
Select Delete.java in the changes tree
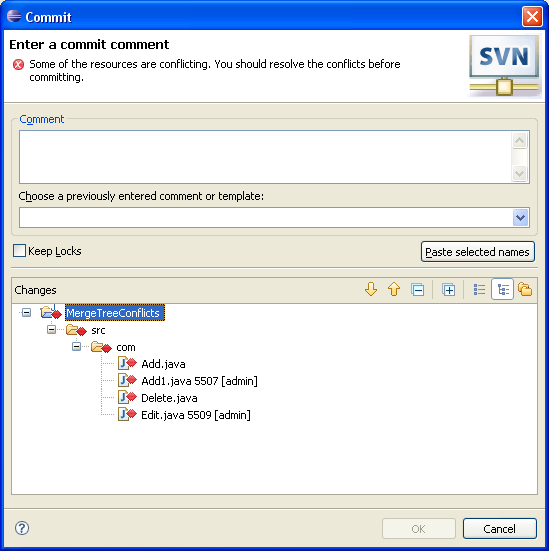(169, 398)
